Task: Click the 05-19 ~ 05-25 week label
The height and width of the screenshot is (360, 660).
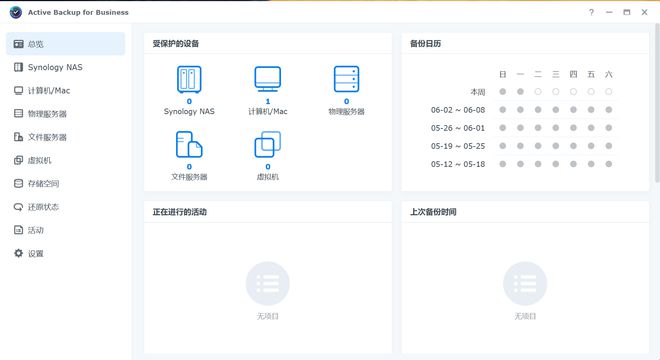Action: (x=458, y=146)
